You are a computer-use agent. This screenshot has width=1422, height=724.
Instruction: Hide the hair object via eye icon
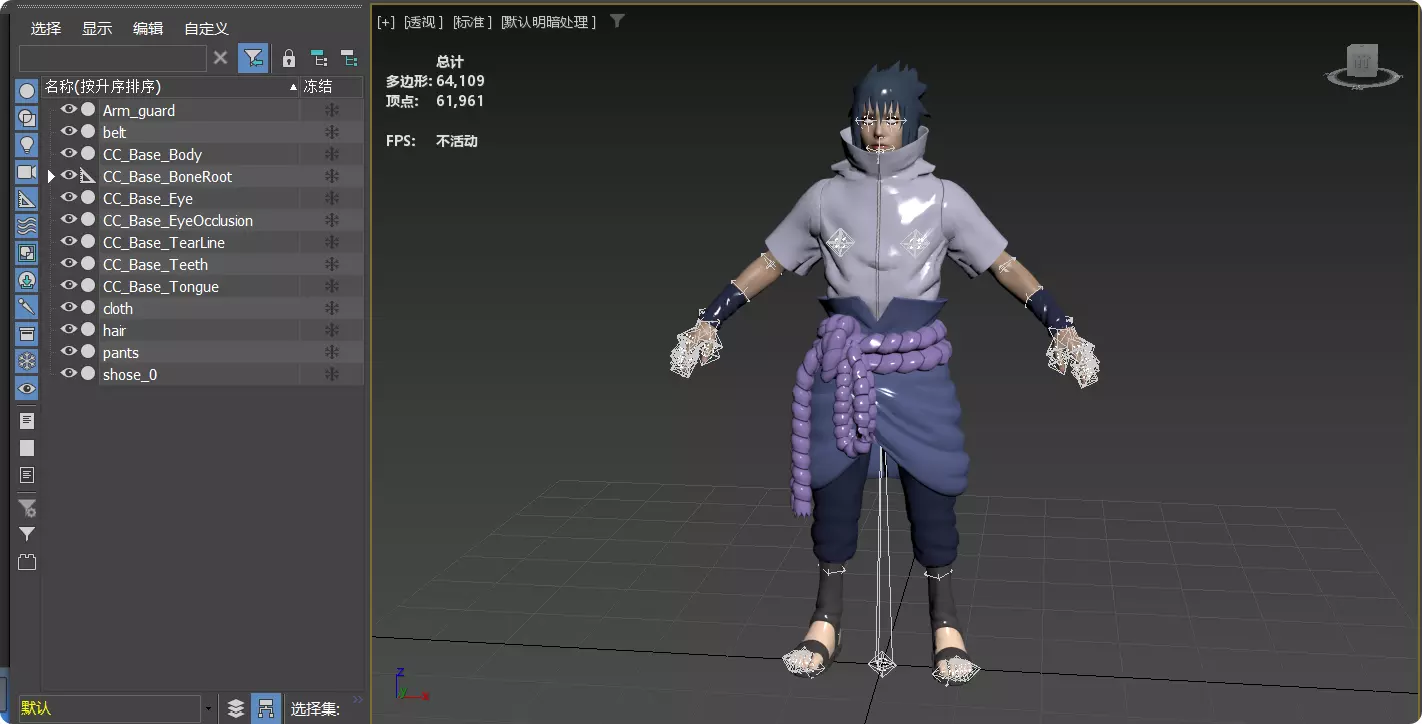(68, 330)
